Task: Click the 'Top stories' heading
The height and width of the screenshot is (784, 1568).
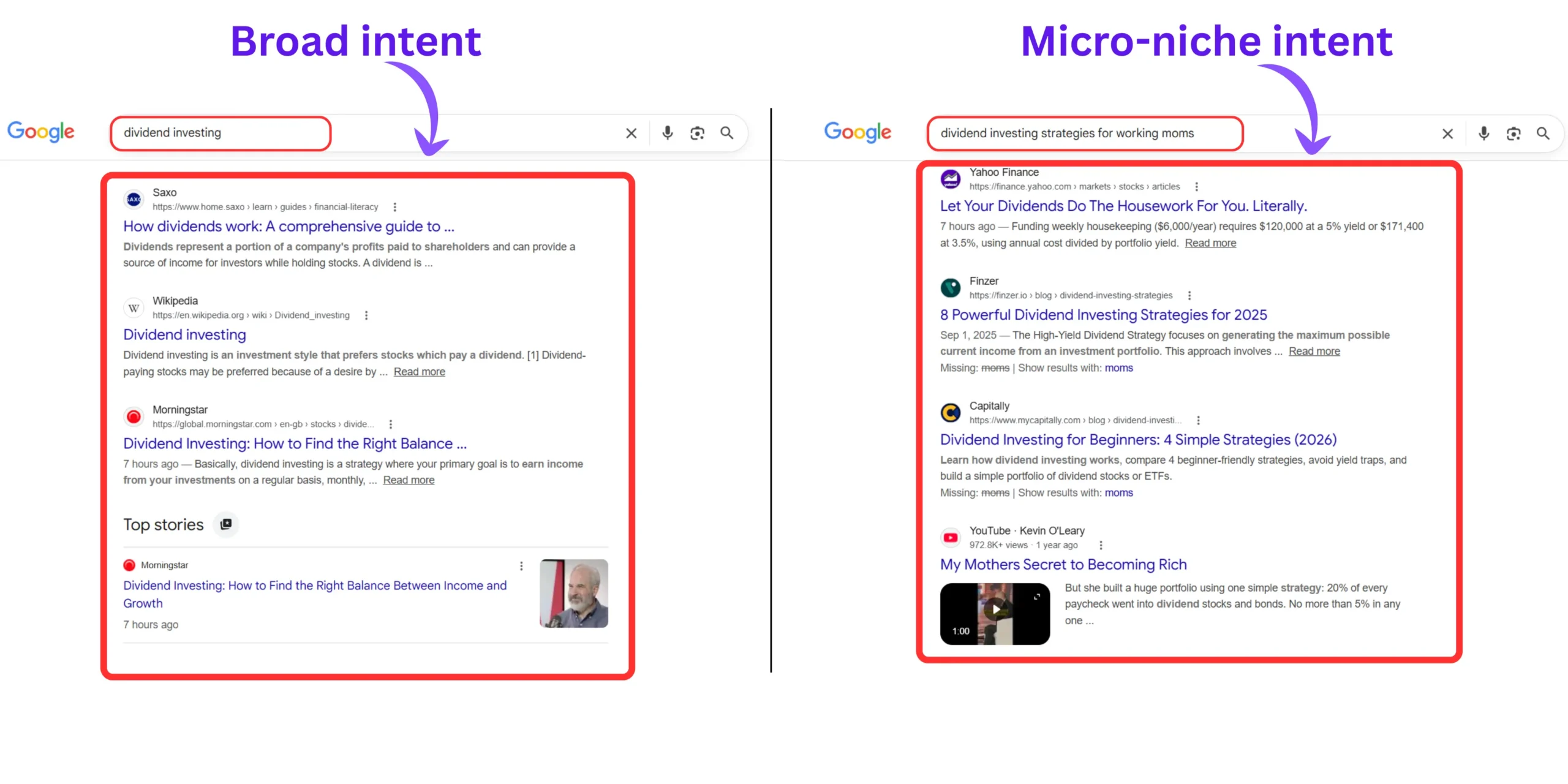Action: [x=163, y=525]
